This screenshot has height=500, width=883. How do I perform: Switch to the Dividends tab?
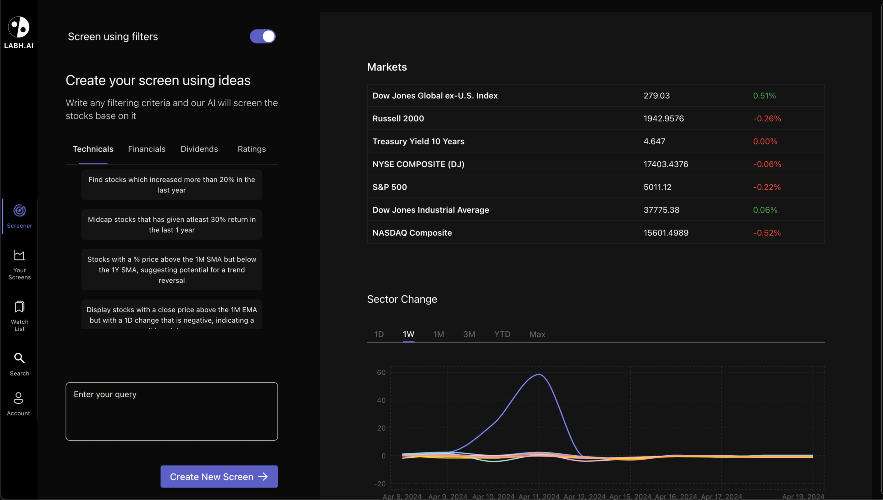(x=199, y=149)
